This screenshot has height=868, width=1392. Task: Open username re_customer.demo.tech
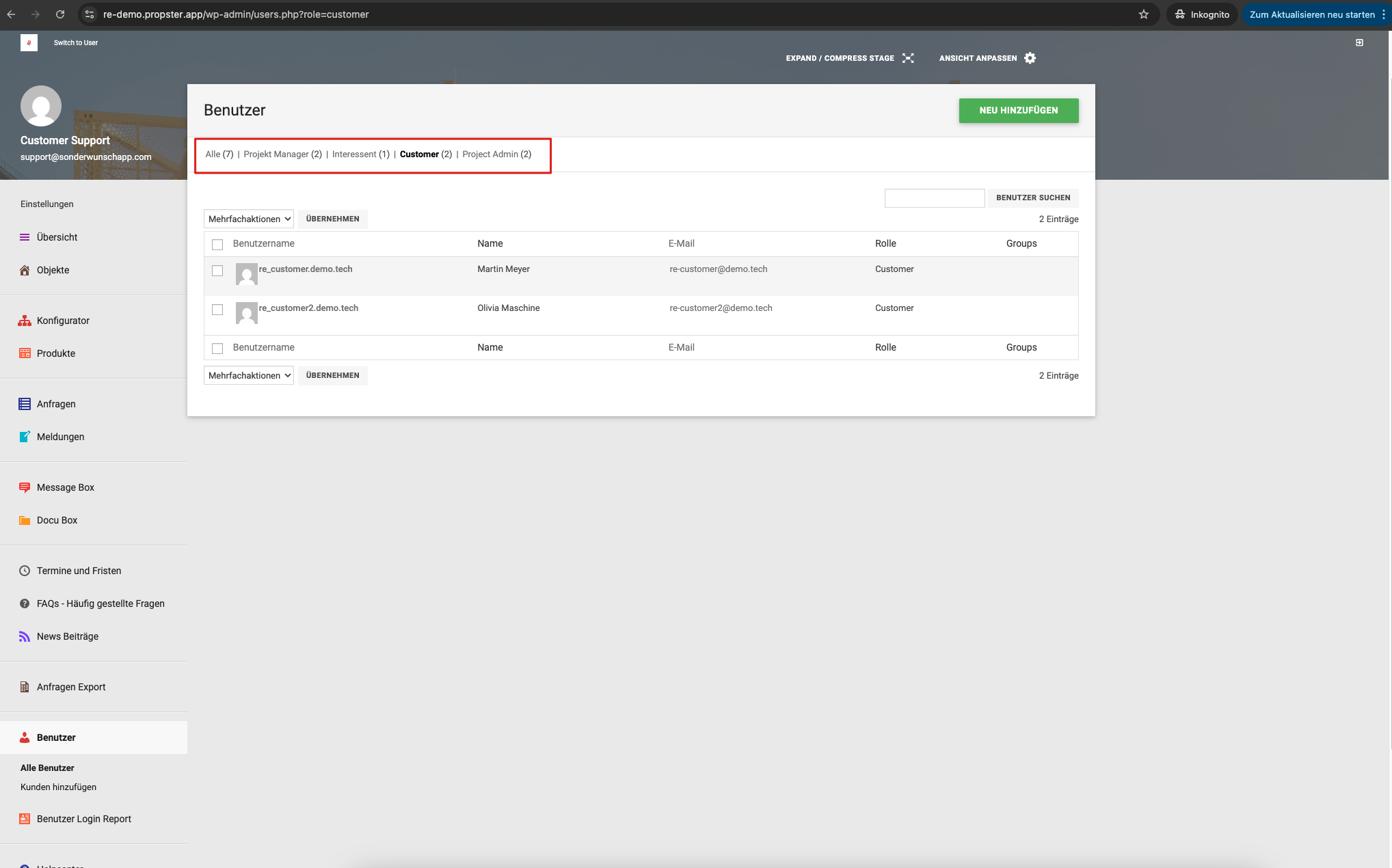pos(306,269)
